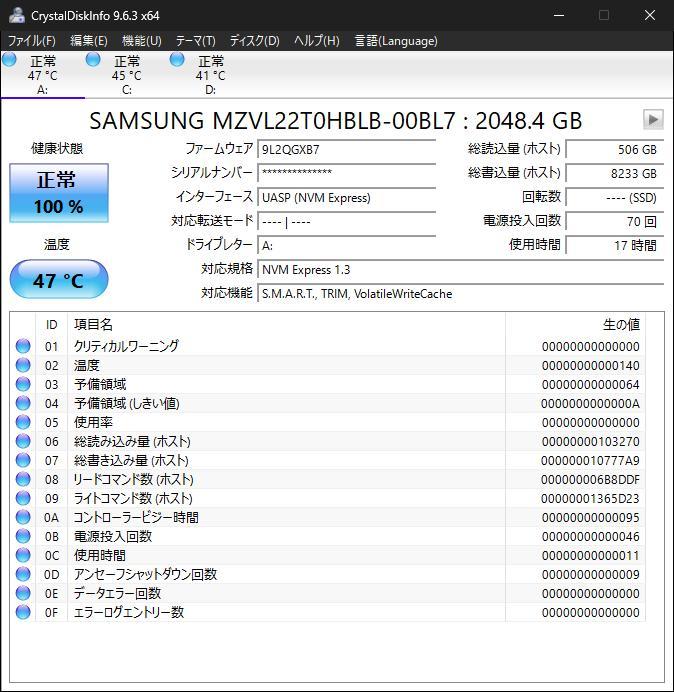Click raw value 000000006B8DDF
The image size is (674, 692).
pyautogui.click(x=590, y=480)
